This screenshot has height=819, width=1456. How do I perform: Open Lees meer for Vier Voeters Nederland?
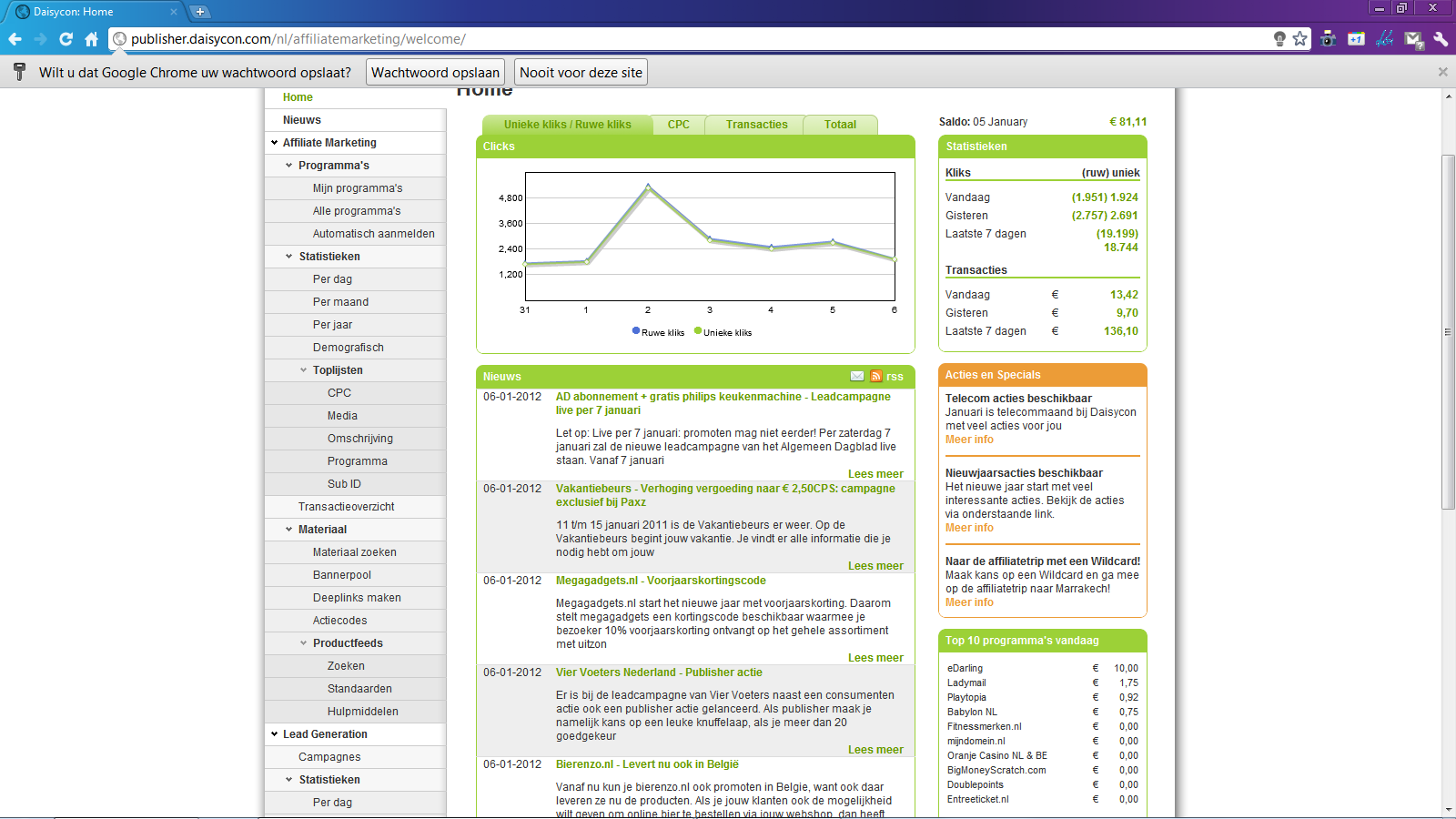(x=875, y=750)
